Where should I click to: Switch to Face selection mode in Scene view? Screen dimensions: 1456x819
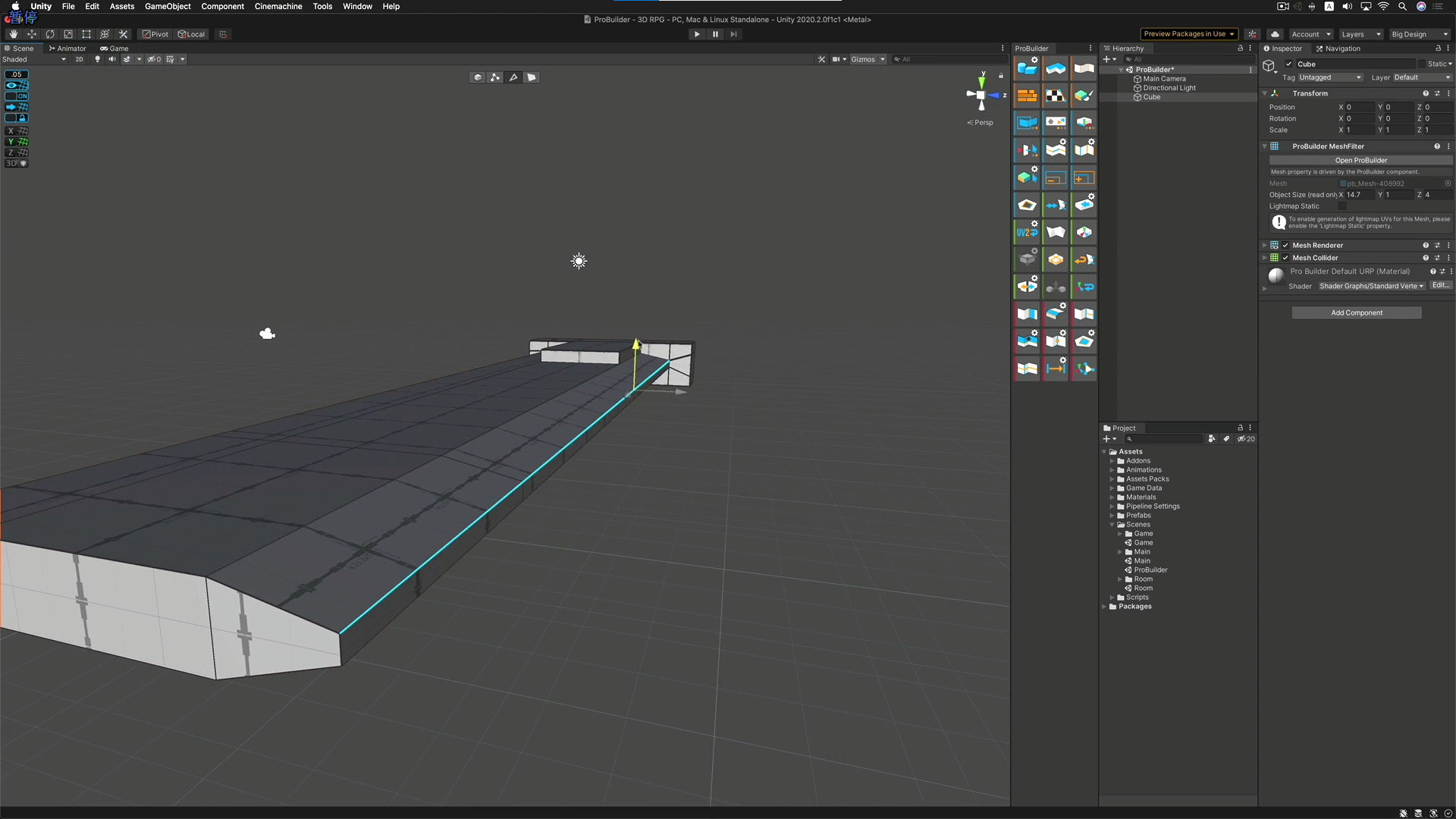click(531, 77)
